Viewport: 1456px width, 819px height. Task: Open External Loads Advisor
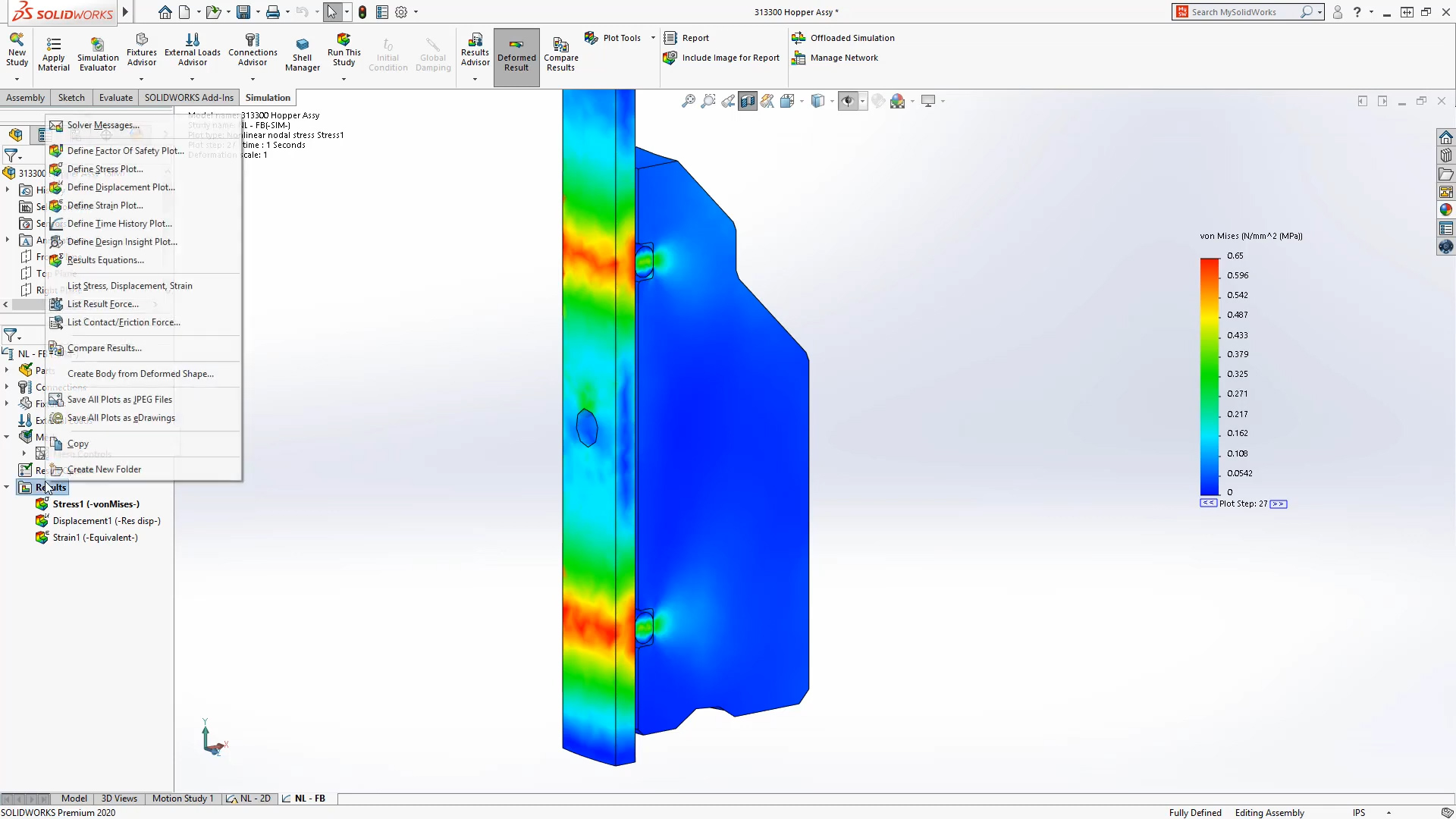193,50
